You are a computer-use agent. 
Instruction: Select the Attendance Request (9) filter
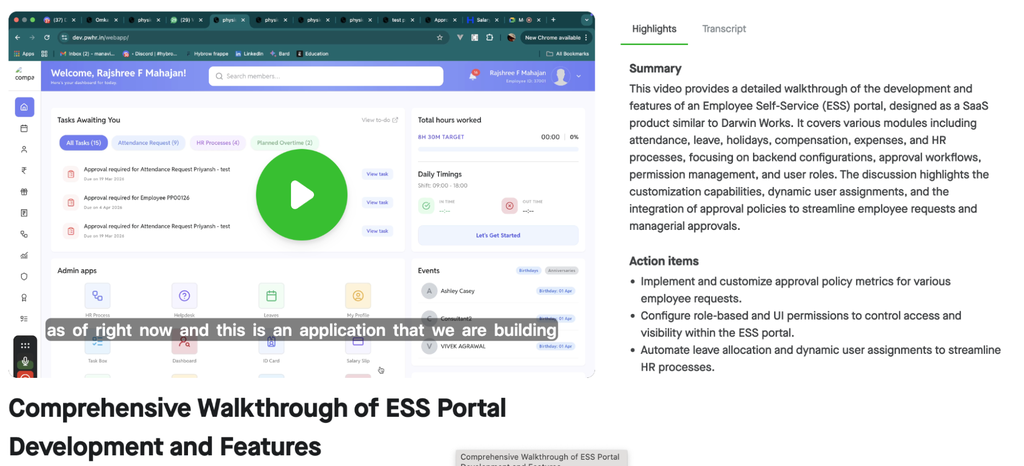click(148, 143)
